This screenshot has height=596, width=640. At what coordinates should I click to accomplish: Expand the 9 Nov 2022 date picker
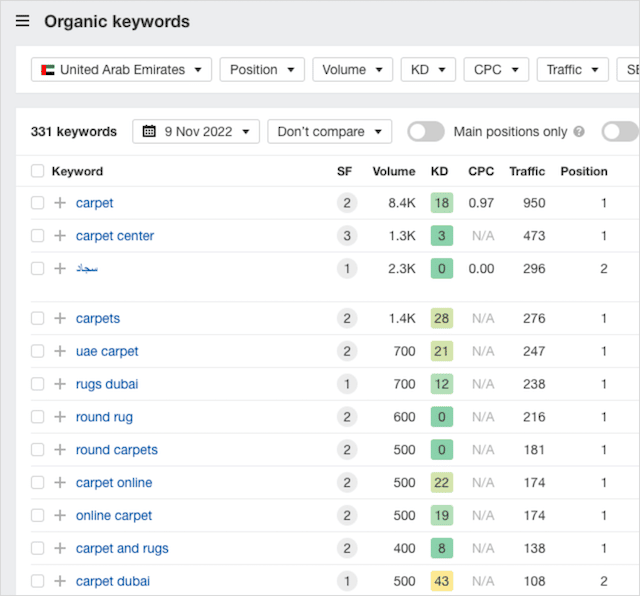(x=196, y=132)
